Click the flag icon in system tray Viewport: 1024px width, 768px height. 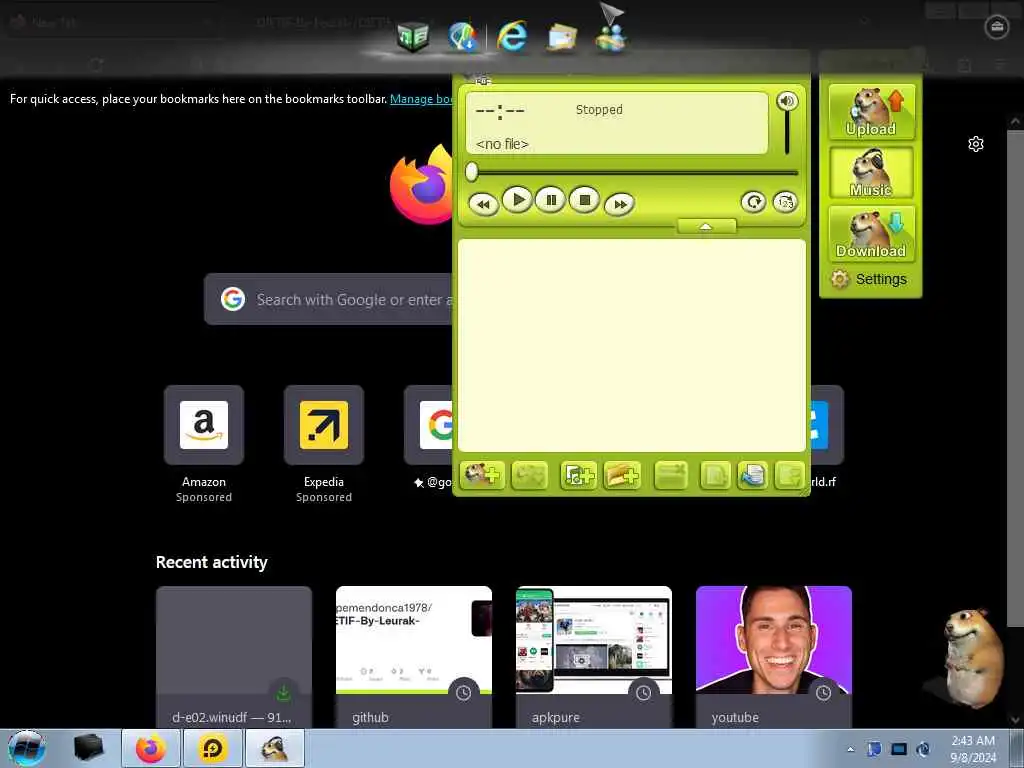click(874, 749)
